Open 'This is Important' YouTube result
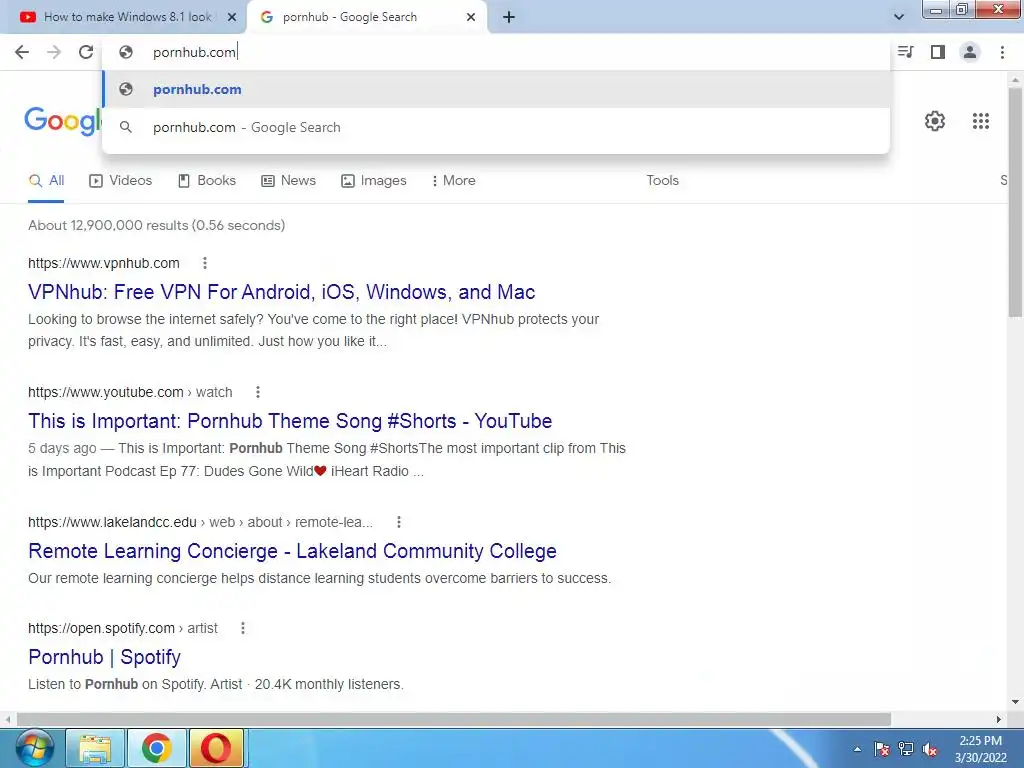 (290, 421)
